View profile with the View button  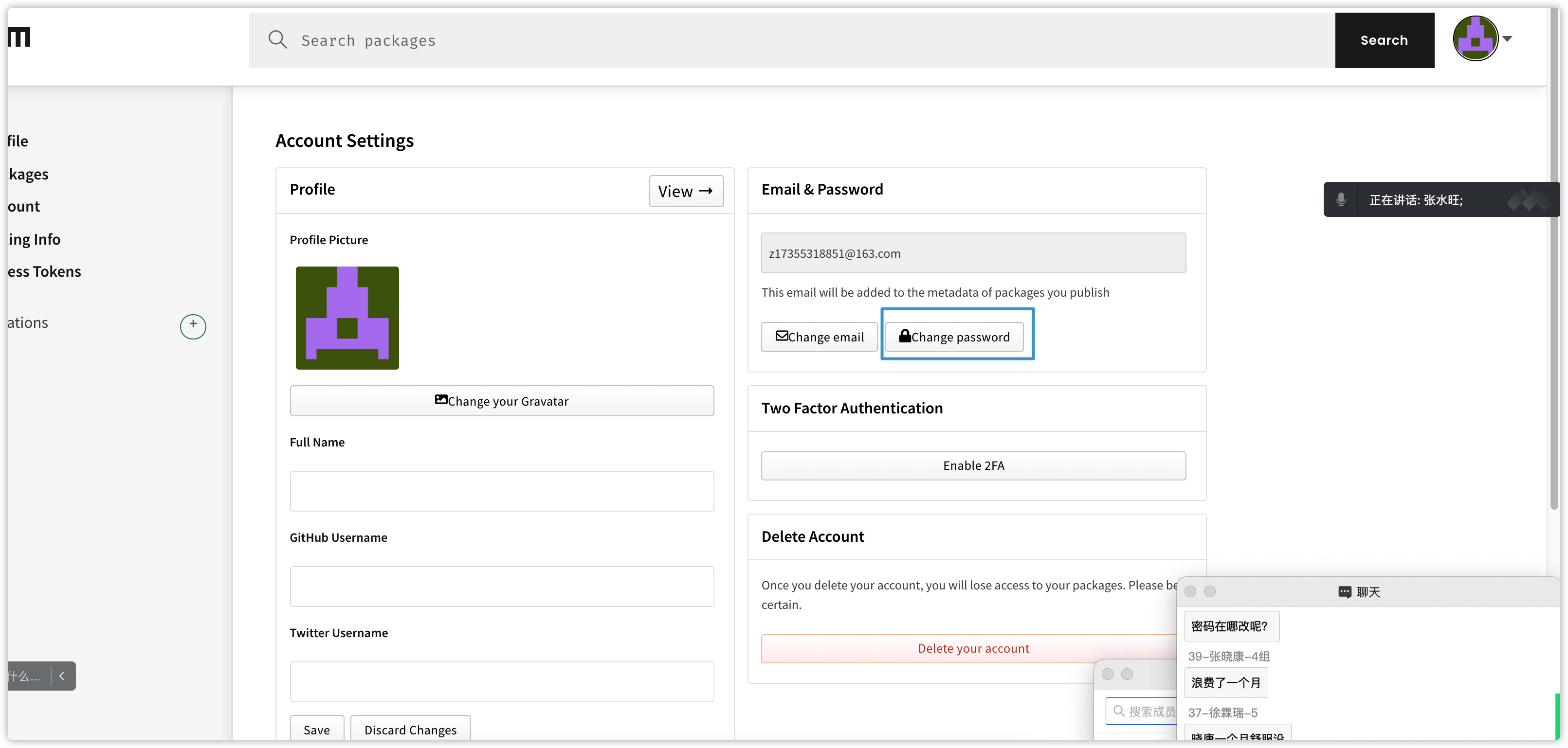click(686, 191)
